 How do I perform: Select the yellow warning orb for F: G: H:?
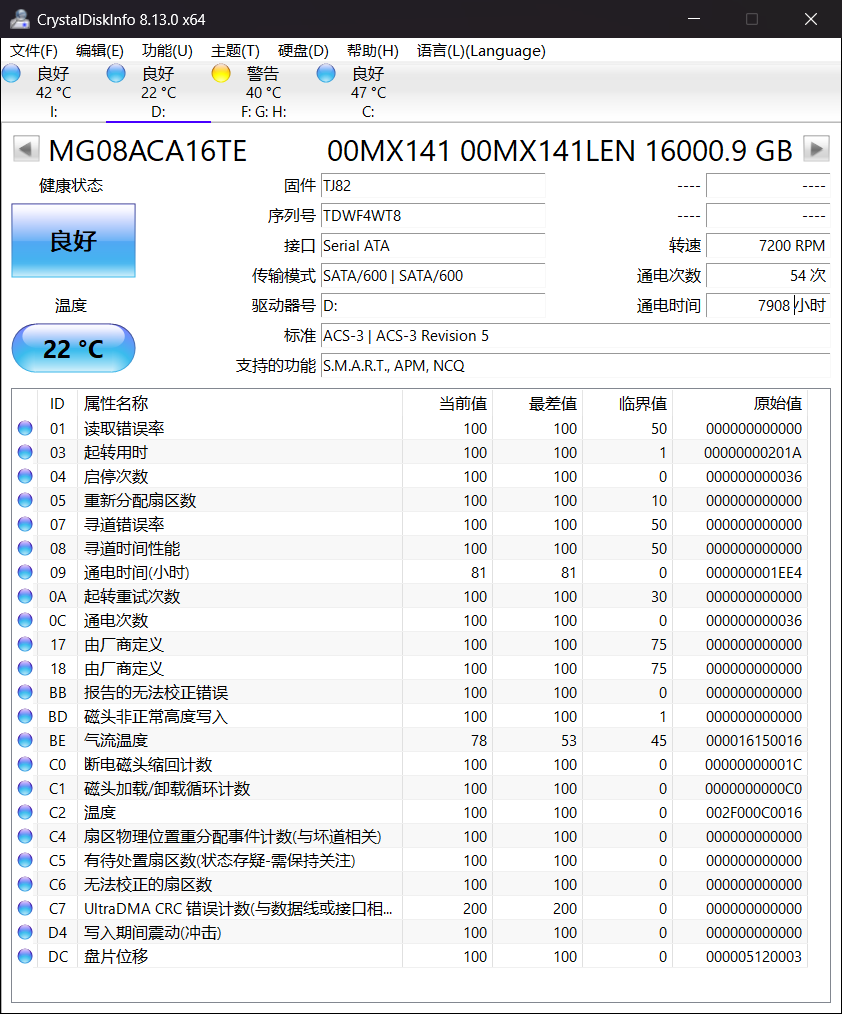point(221,73)
